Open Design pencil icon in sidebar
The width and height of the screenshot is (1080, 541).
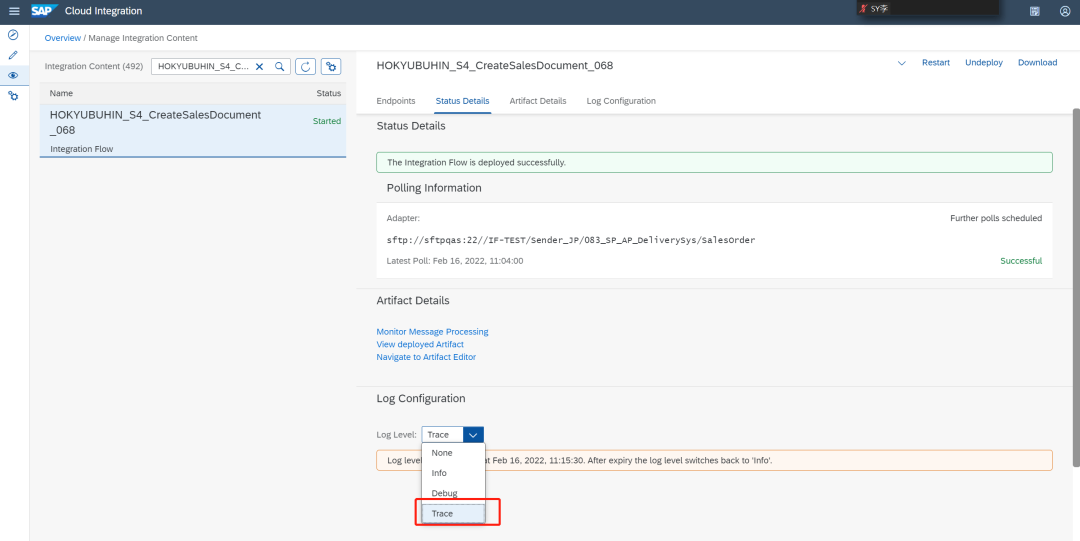[x=13, y=54]
